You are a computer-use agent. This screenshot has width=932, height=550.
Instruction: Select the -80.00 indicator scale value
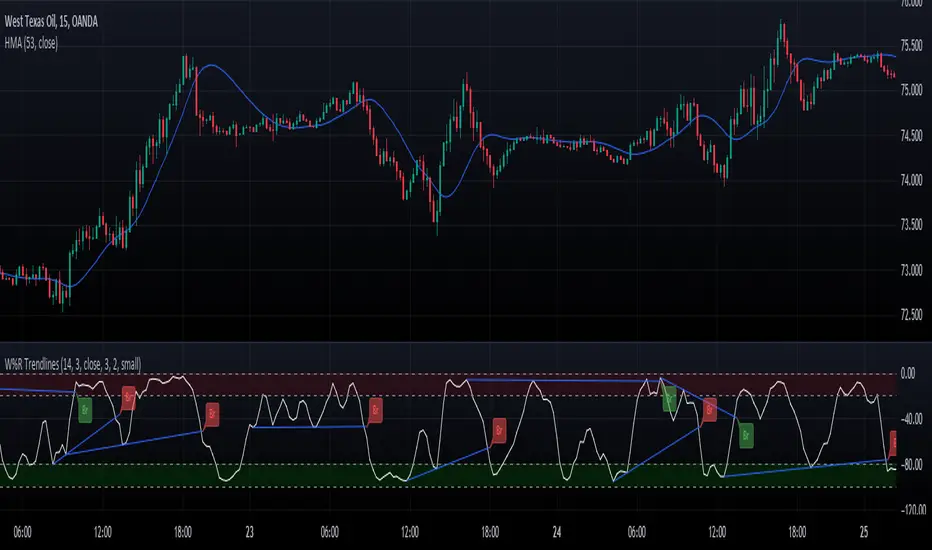pos(908,465)
